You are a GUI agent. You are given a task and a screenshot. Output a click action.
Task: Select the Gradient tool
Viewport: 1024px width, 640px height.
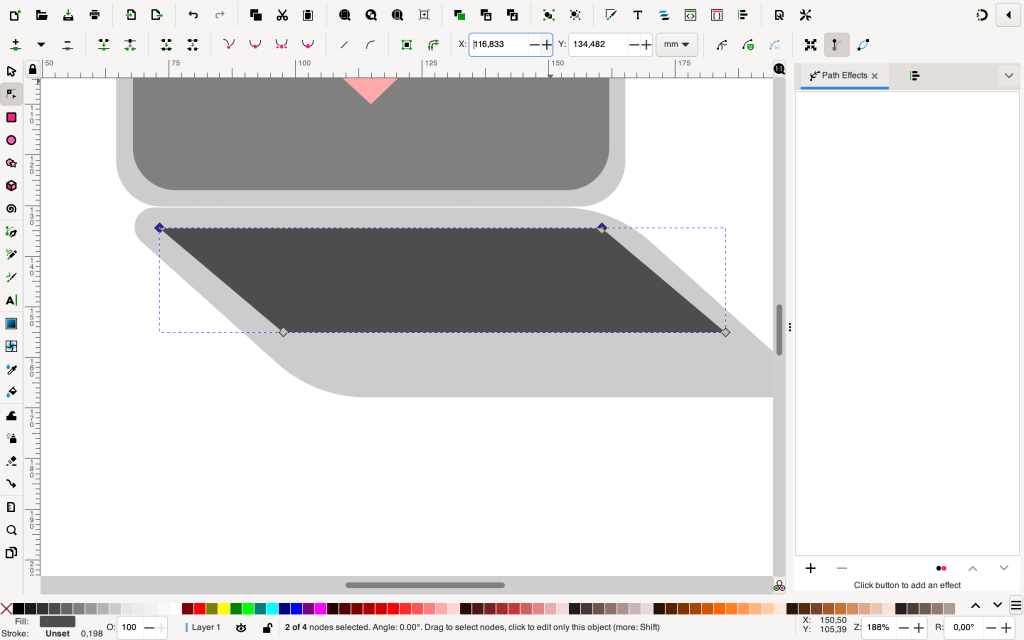pos(11,323)
